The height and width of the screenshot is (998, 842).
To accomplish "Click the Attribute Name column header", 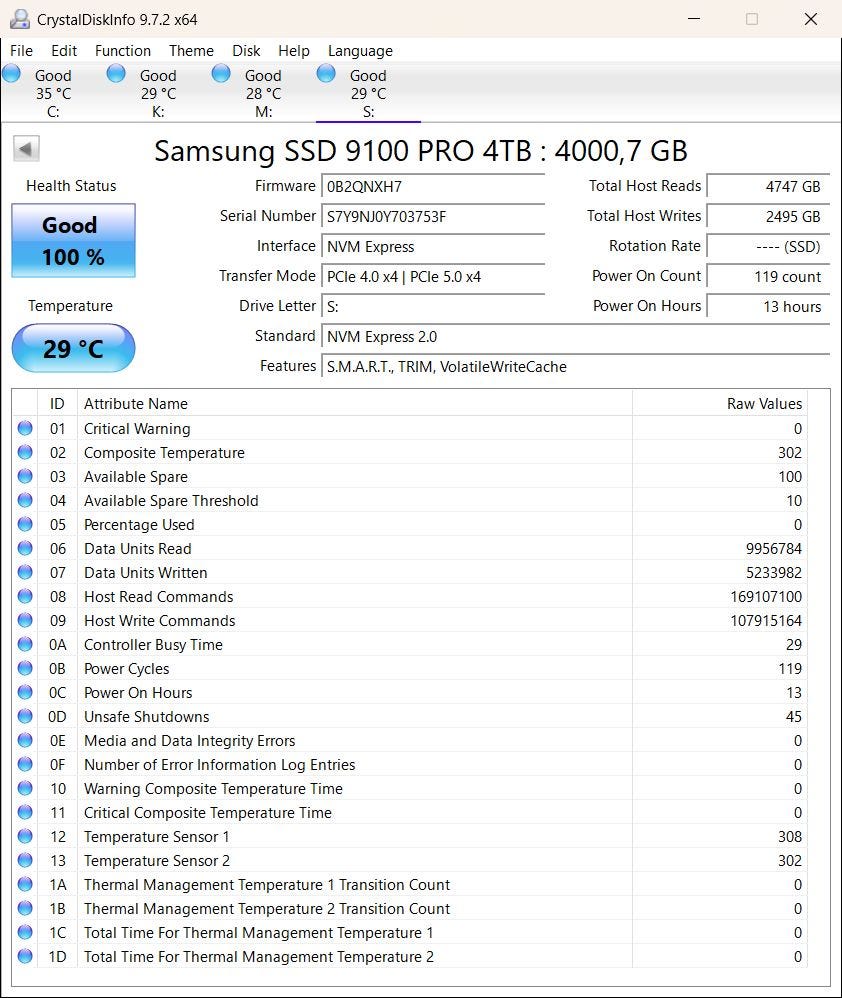I will (x=354, y=404).
